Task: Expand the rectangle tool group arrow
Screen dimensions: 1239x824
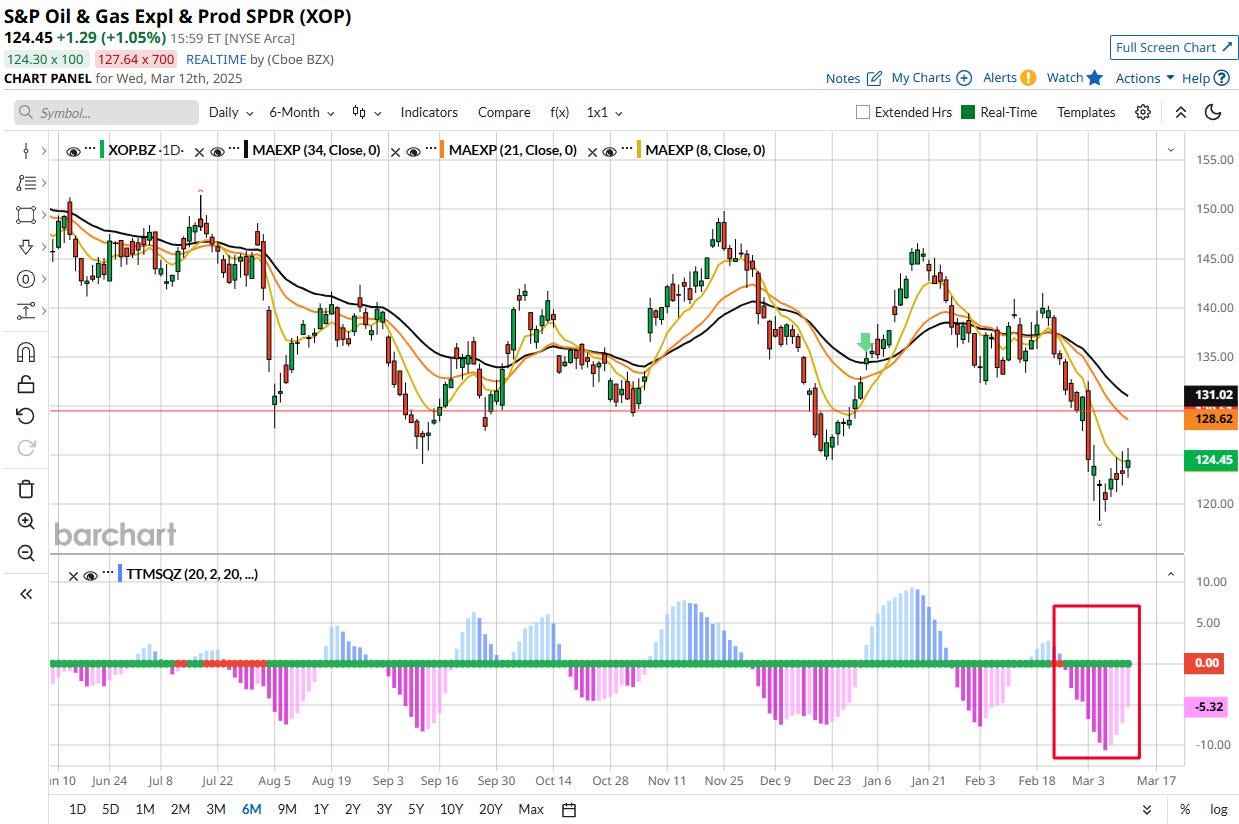Action: pos(42,215)
